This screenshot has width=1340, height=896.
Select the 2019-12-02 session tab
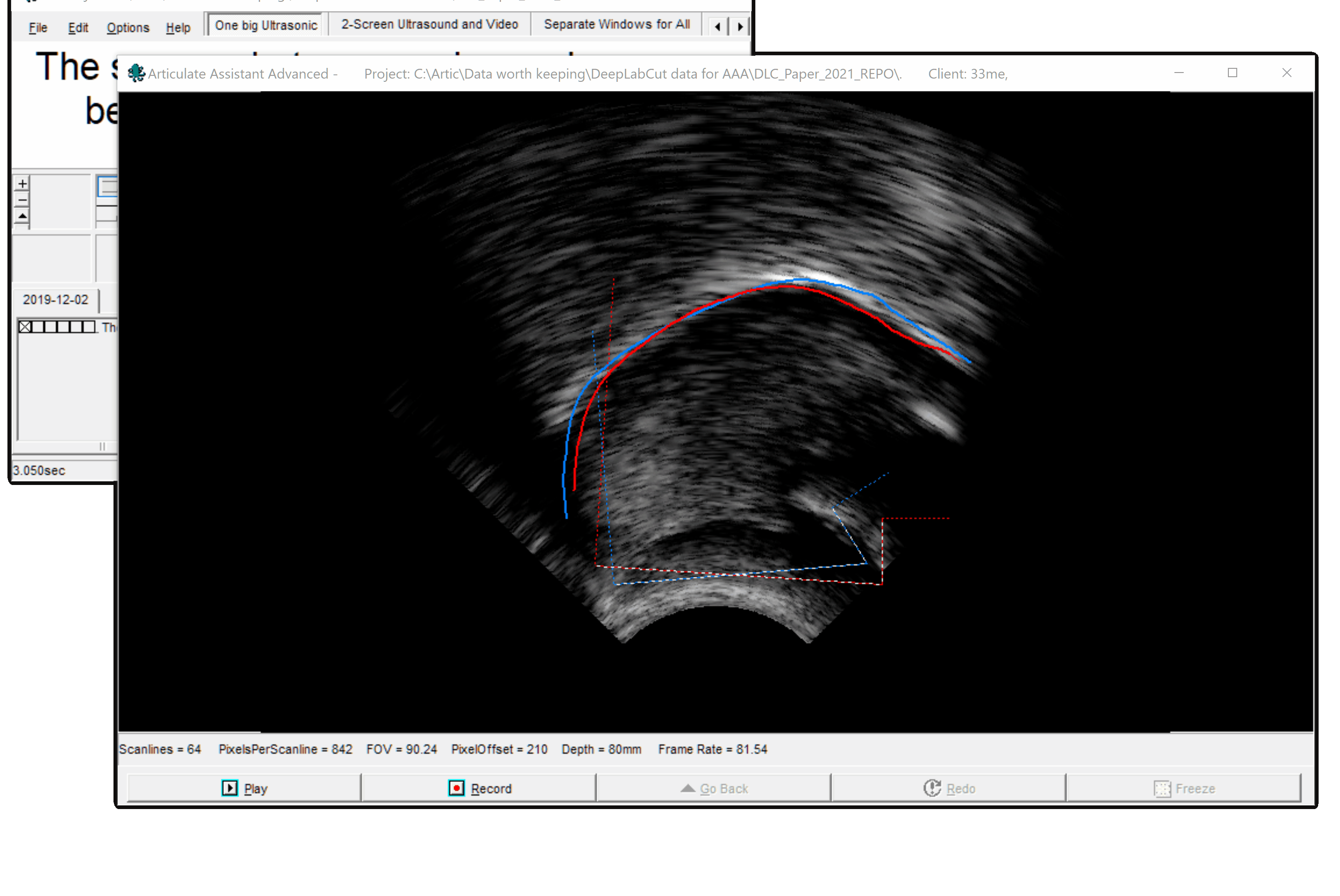click(55, 299)
